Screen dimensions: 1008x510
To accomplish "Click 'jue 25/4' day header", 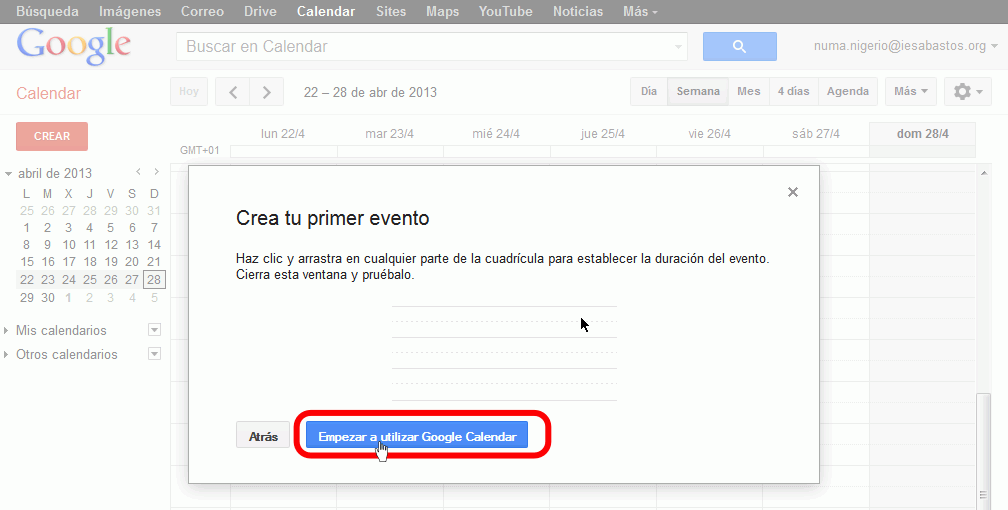I will click(x=602, y=134).
